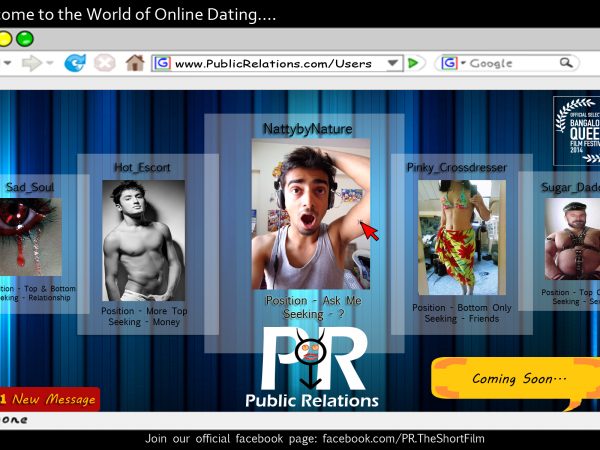Open the Sad_Soul crying eye photo

[x=30, y=237]
